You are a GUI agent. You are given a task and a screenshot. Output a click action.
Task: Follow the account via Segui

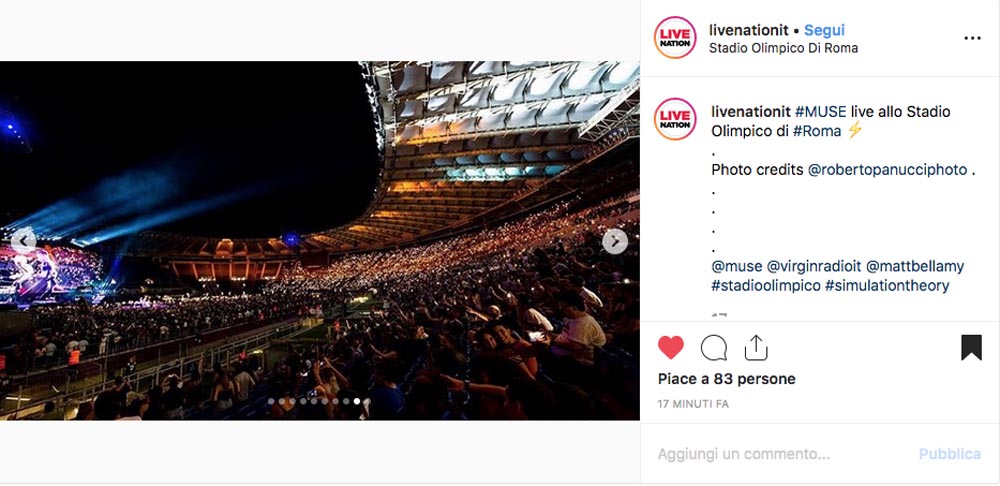pos(824,30)
